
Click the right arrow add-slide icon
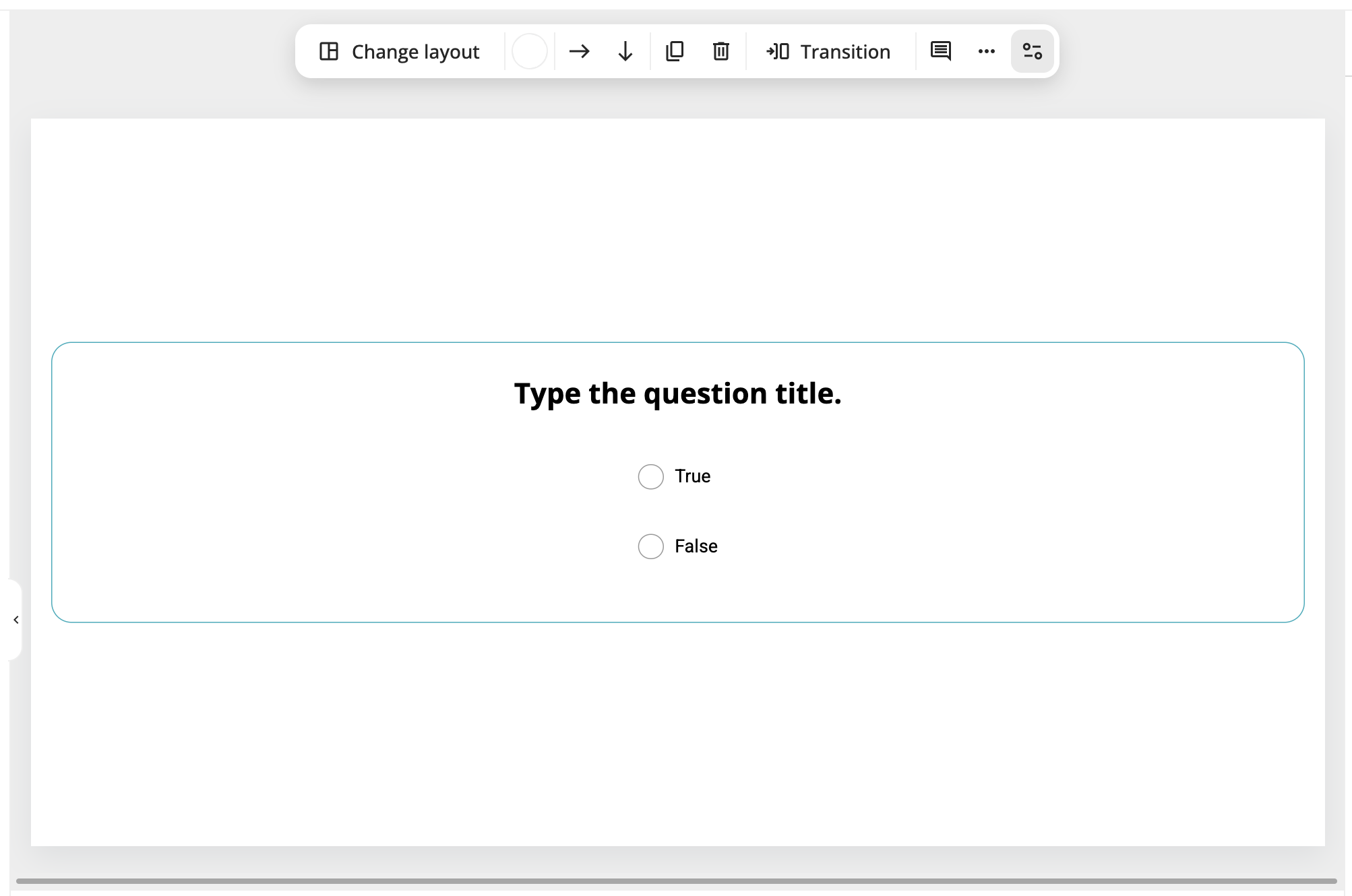coord(579,51)
